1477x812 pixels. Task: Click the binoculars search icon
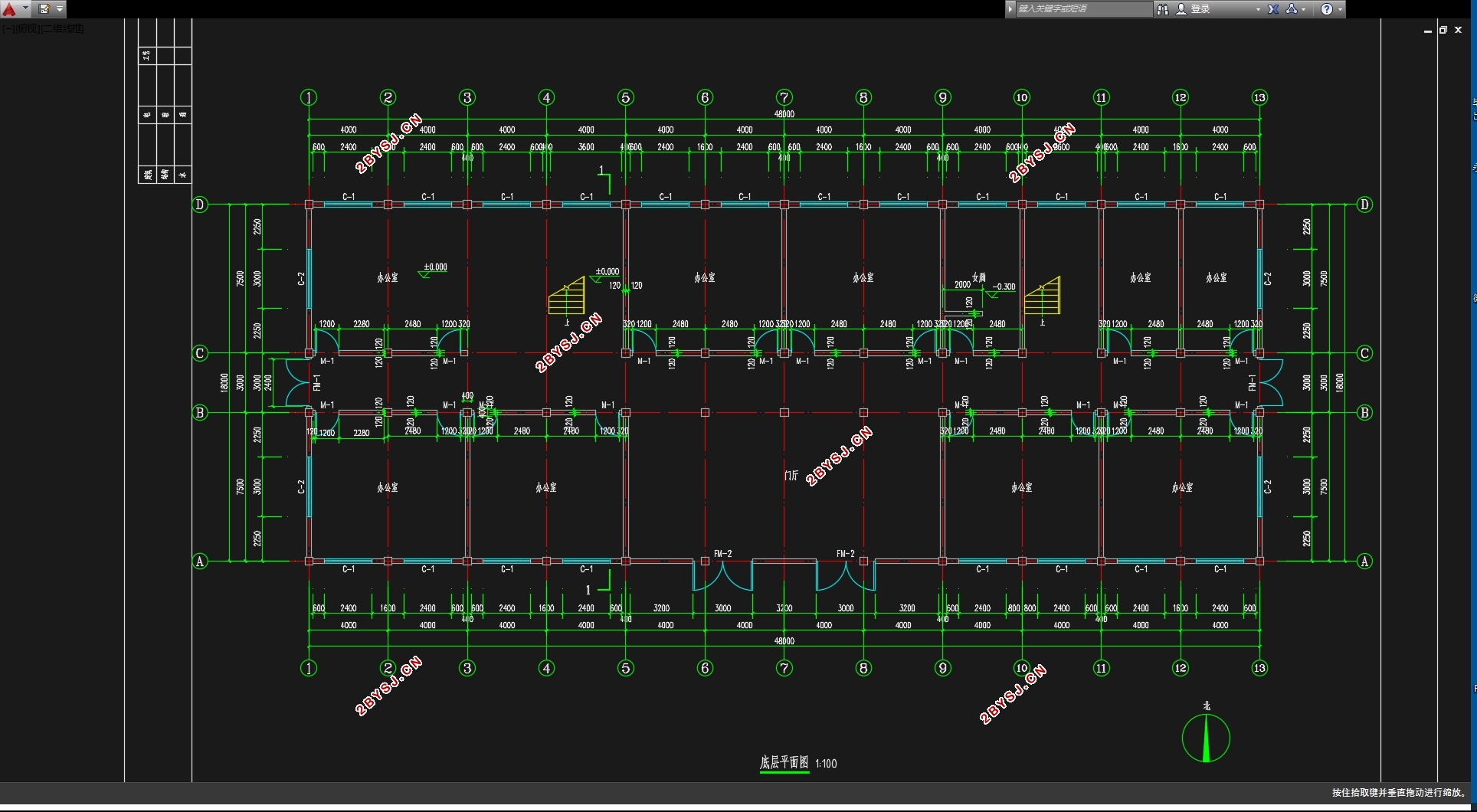1162,9
